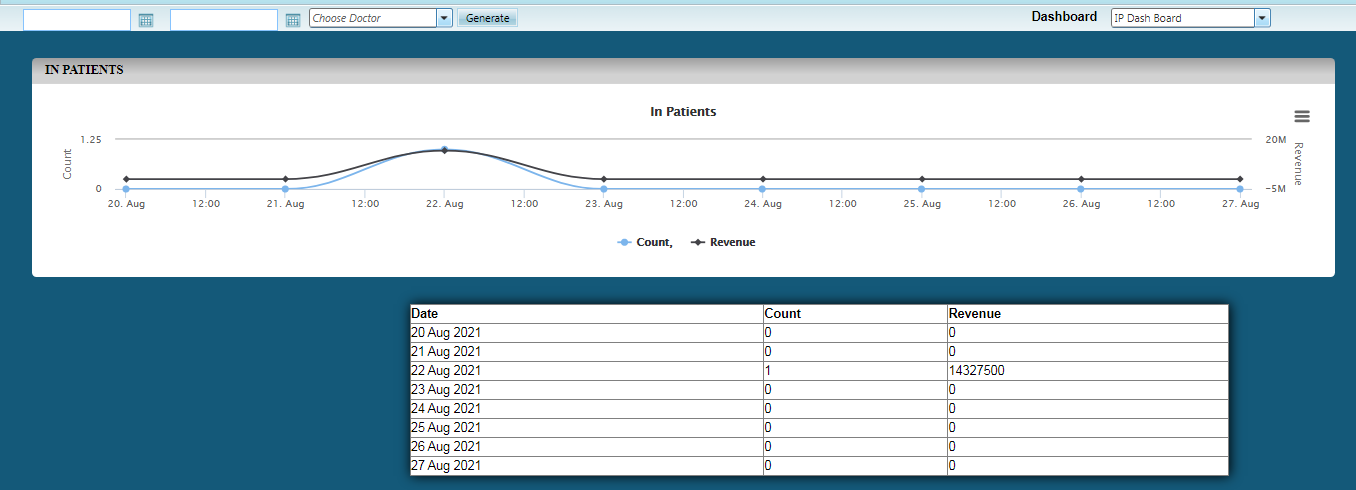Click the 22 Aug peak data point
Image resolution: width=1356 pixels, height=490 pixels.
[x=444, y=150]
